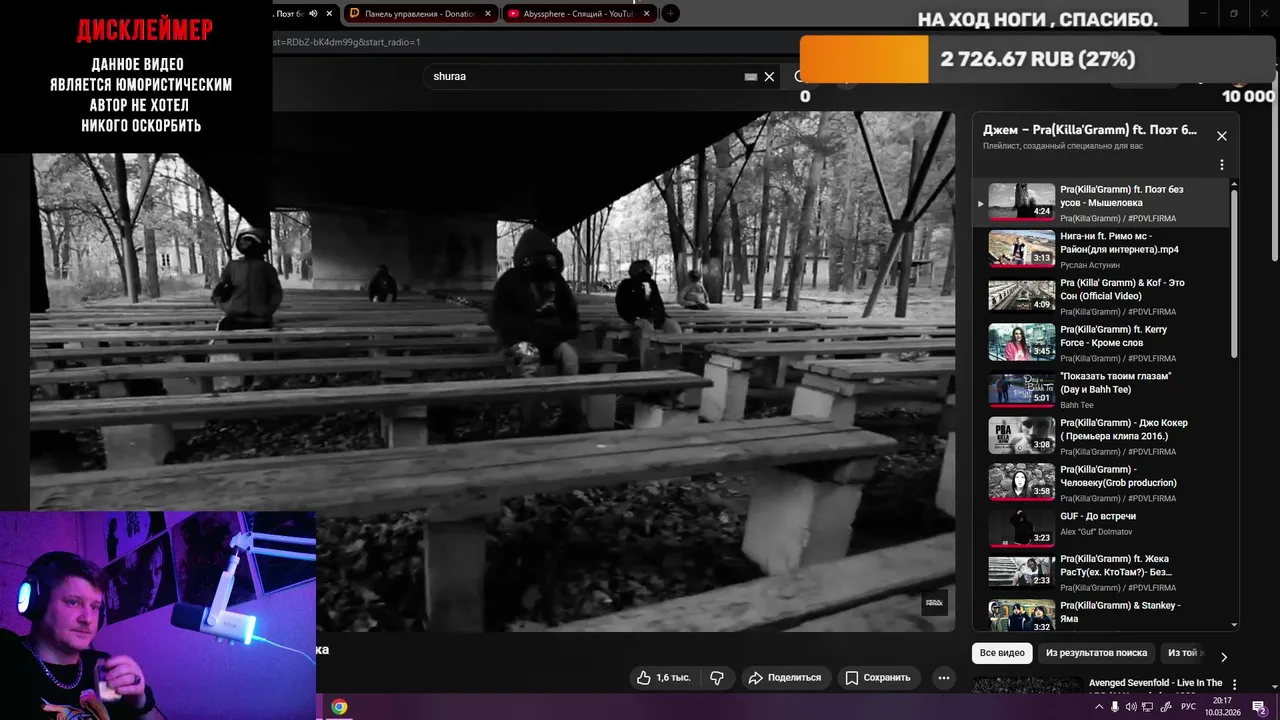Open the Windows notification center

pos(1259,707)
